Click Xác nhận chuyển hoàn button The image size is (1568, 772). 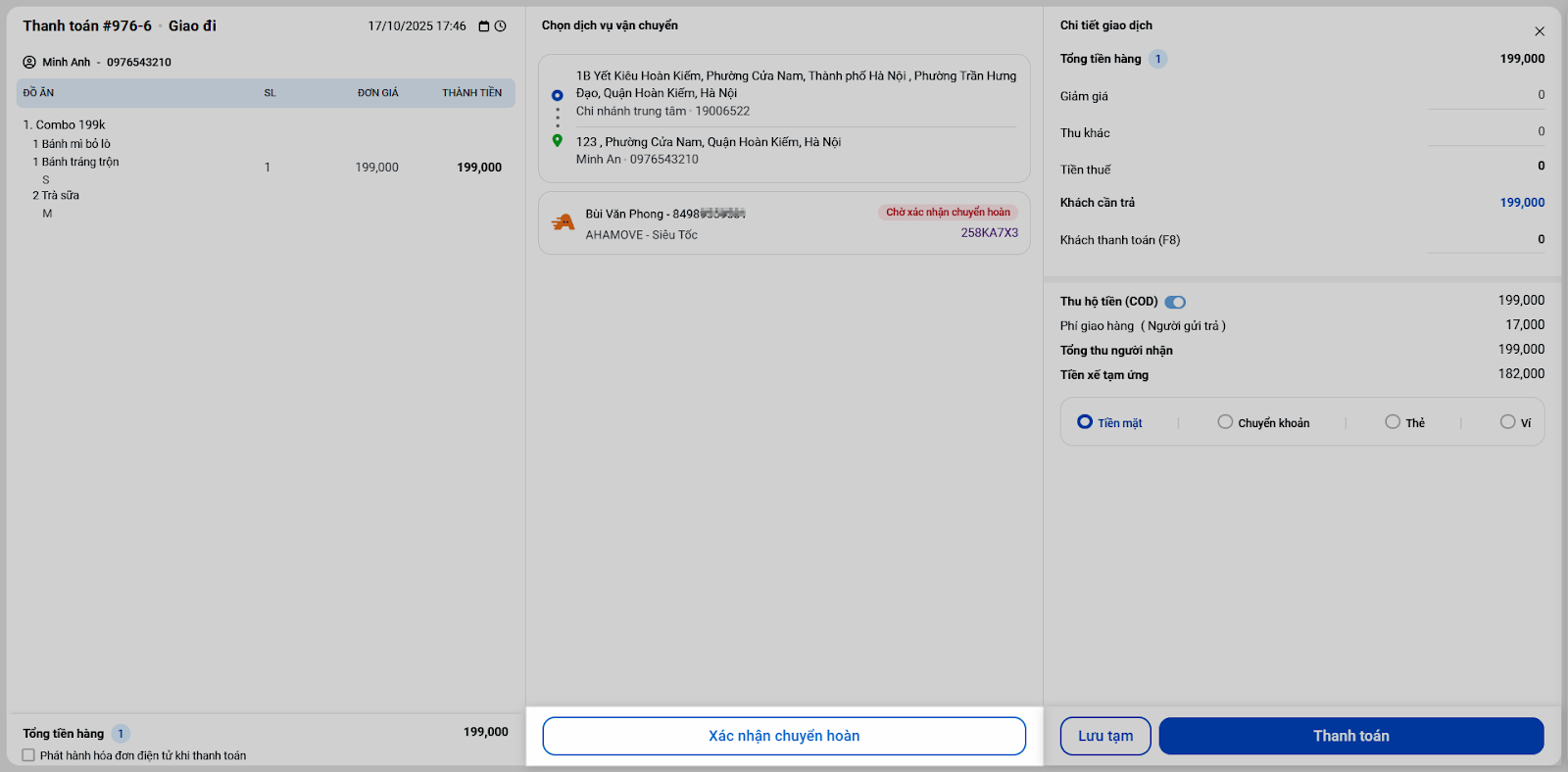(x=784, y=736)
